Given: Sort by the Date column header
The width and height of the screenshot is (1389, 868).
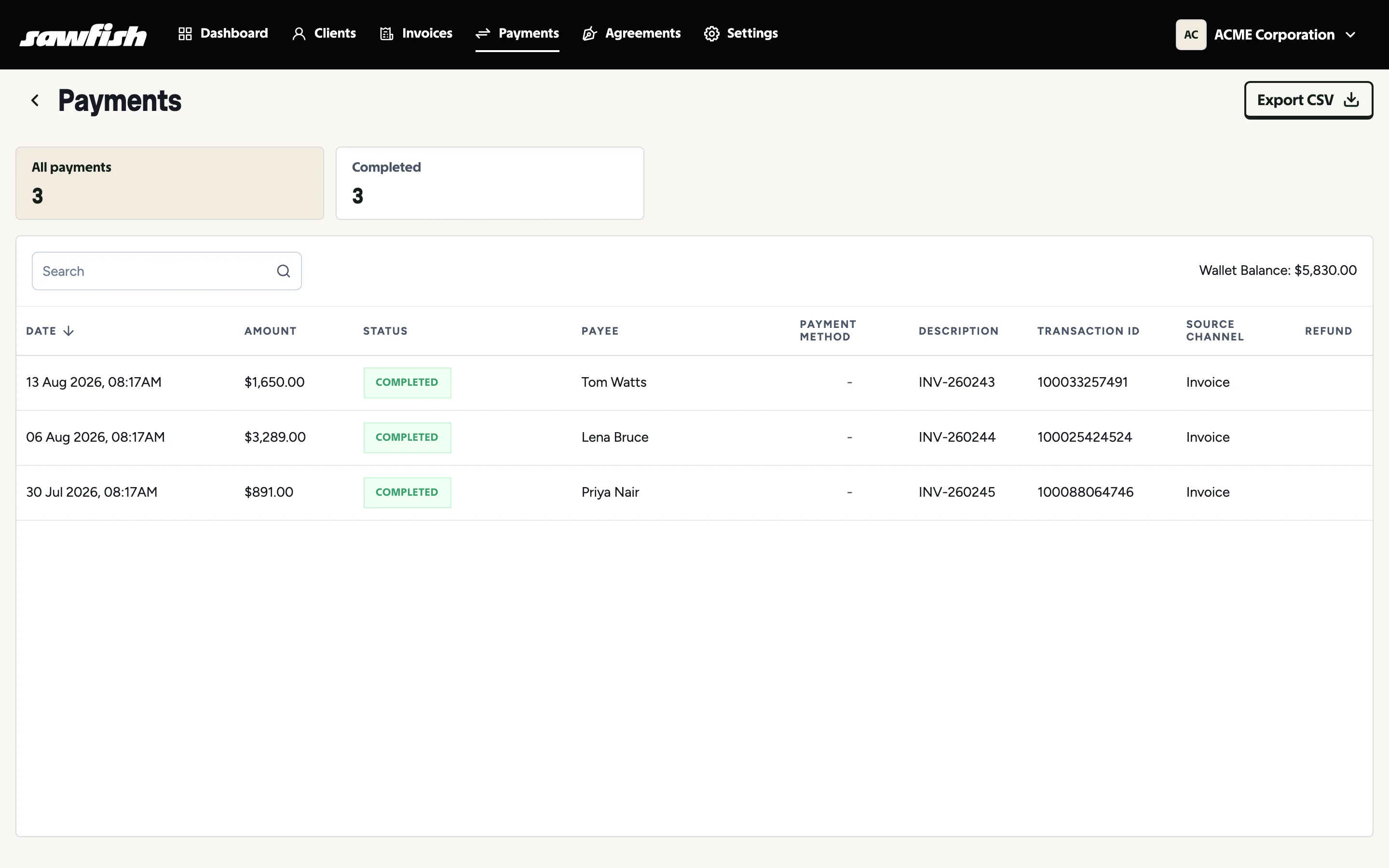Looking at the screenshot, I should pyautogui.click(x=50, y=331).
